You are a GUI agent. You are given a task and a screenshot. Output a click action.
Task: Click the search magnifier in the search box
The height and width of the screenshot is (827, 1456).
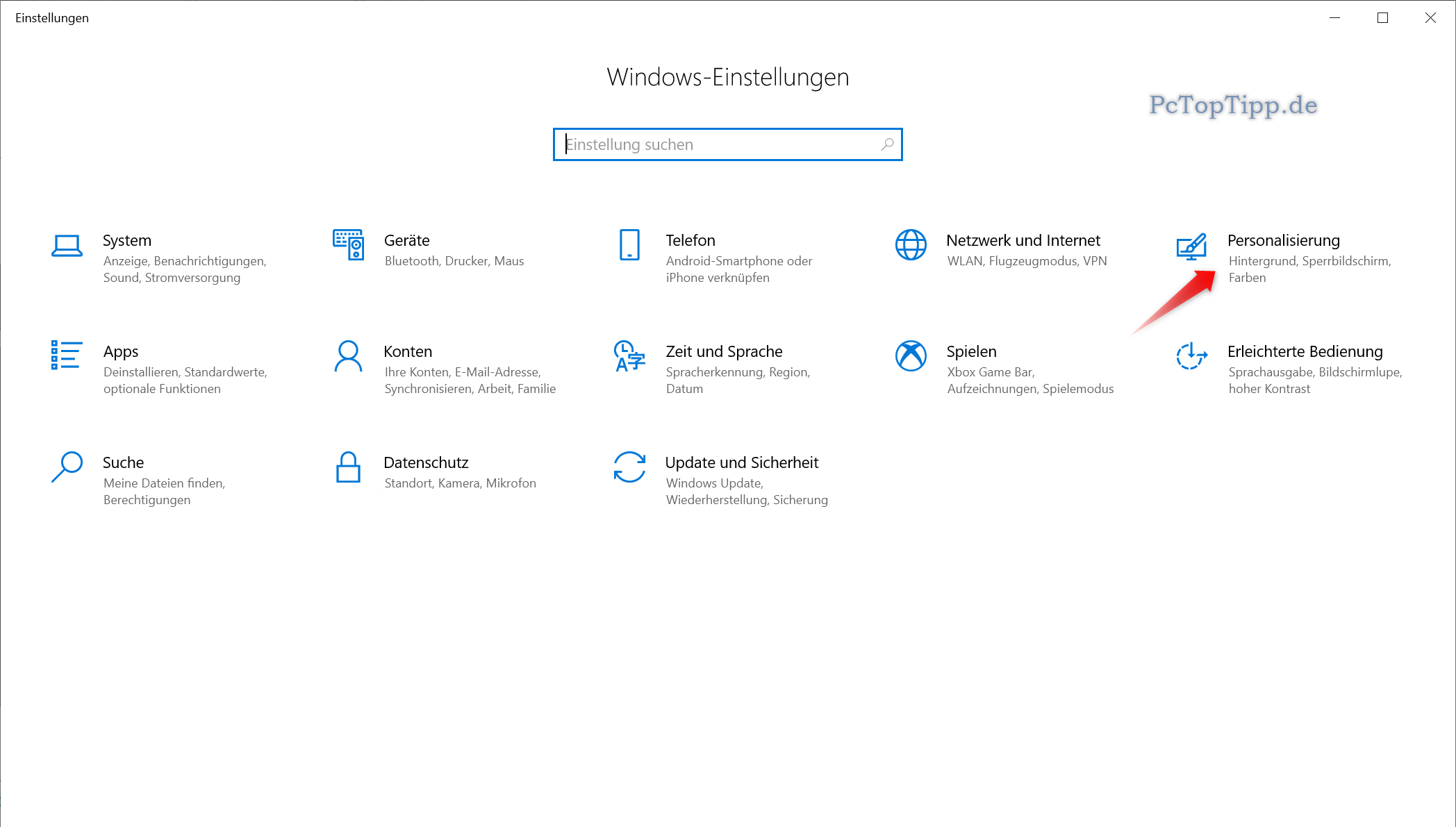click(x=887, y=144)
